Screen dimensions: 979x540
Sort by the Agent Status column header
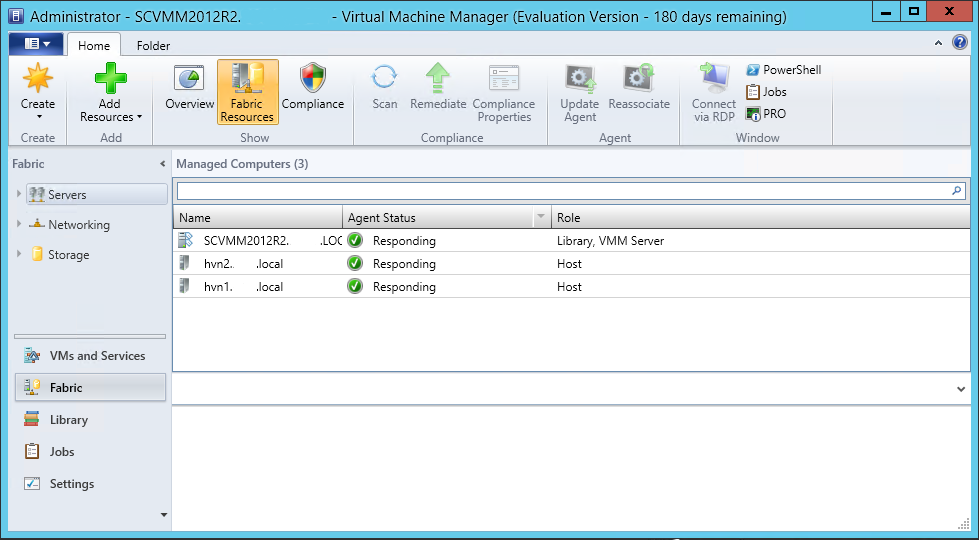tap(438, 218)
